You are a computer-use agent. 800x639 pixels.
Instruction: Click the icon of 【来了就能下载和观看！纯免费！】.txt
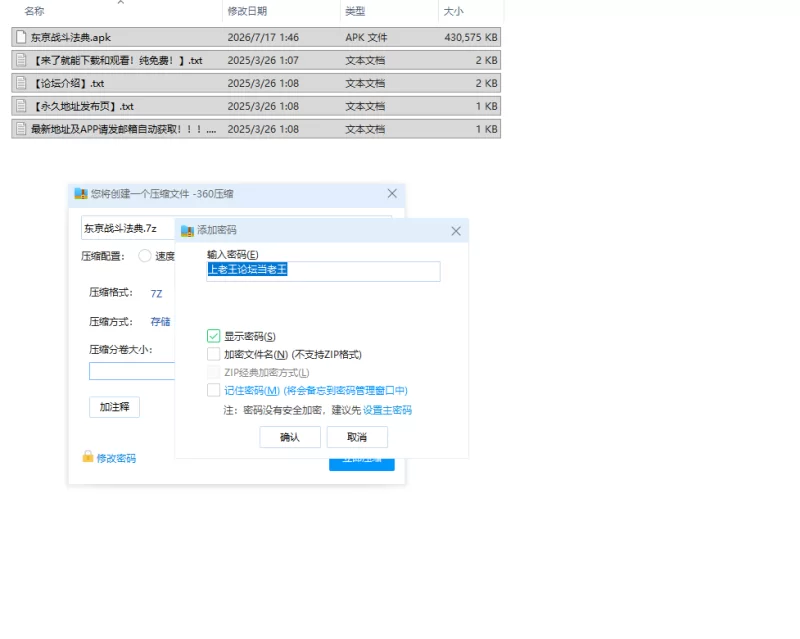pos(21,60)
